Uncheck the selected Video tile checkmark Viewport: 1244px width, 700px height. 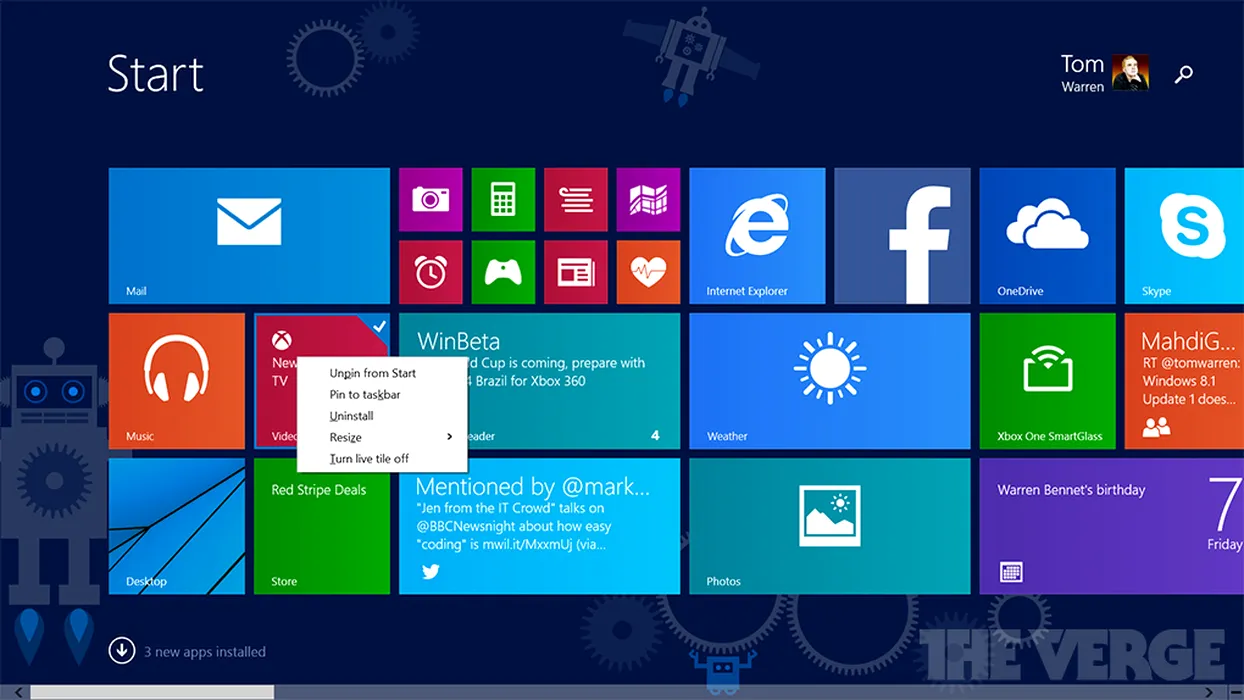(378, 326)
